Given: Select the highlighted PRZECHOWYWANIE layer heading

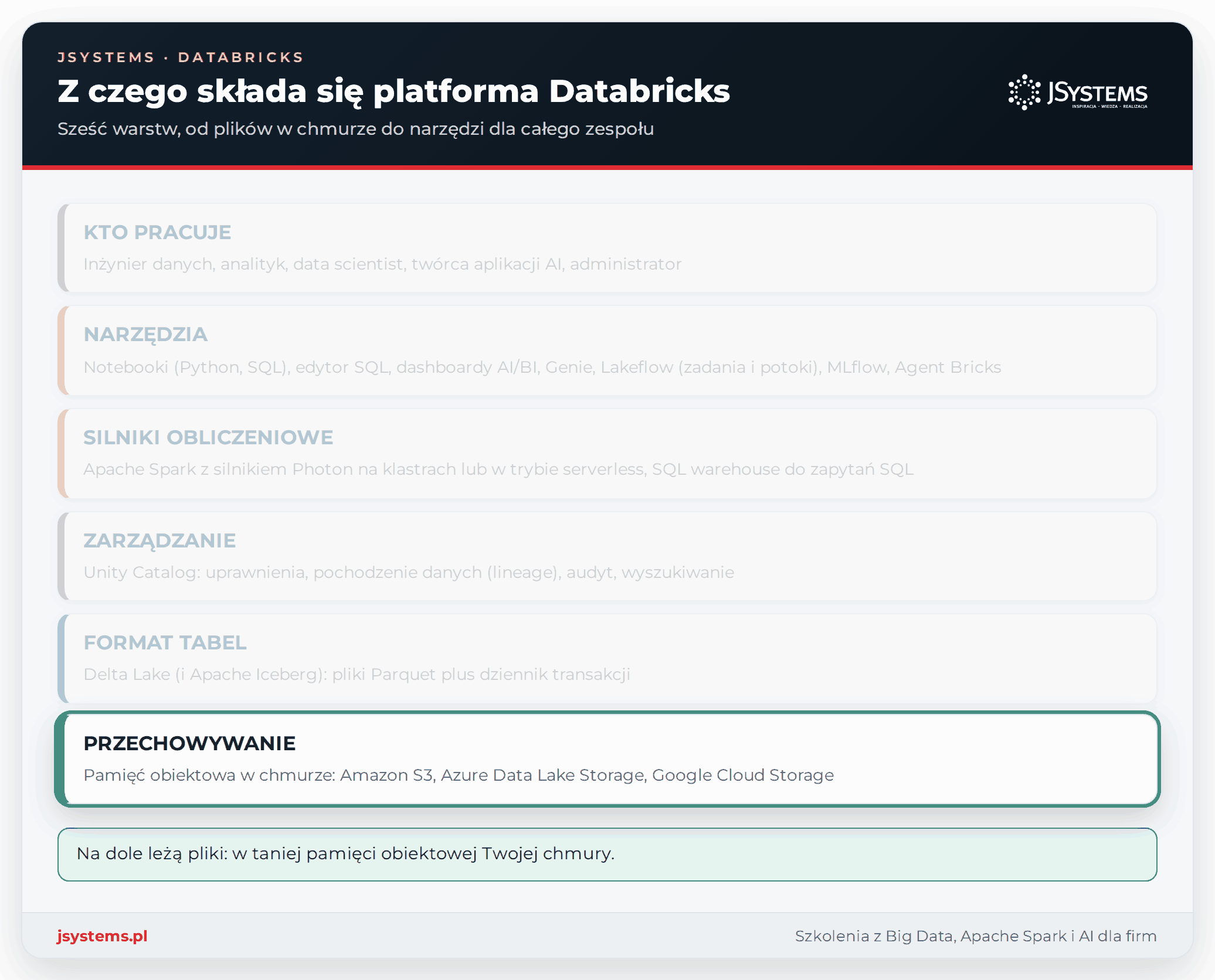Looking at the screenshot, I should pyautogui.click(x=189, y=743).
